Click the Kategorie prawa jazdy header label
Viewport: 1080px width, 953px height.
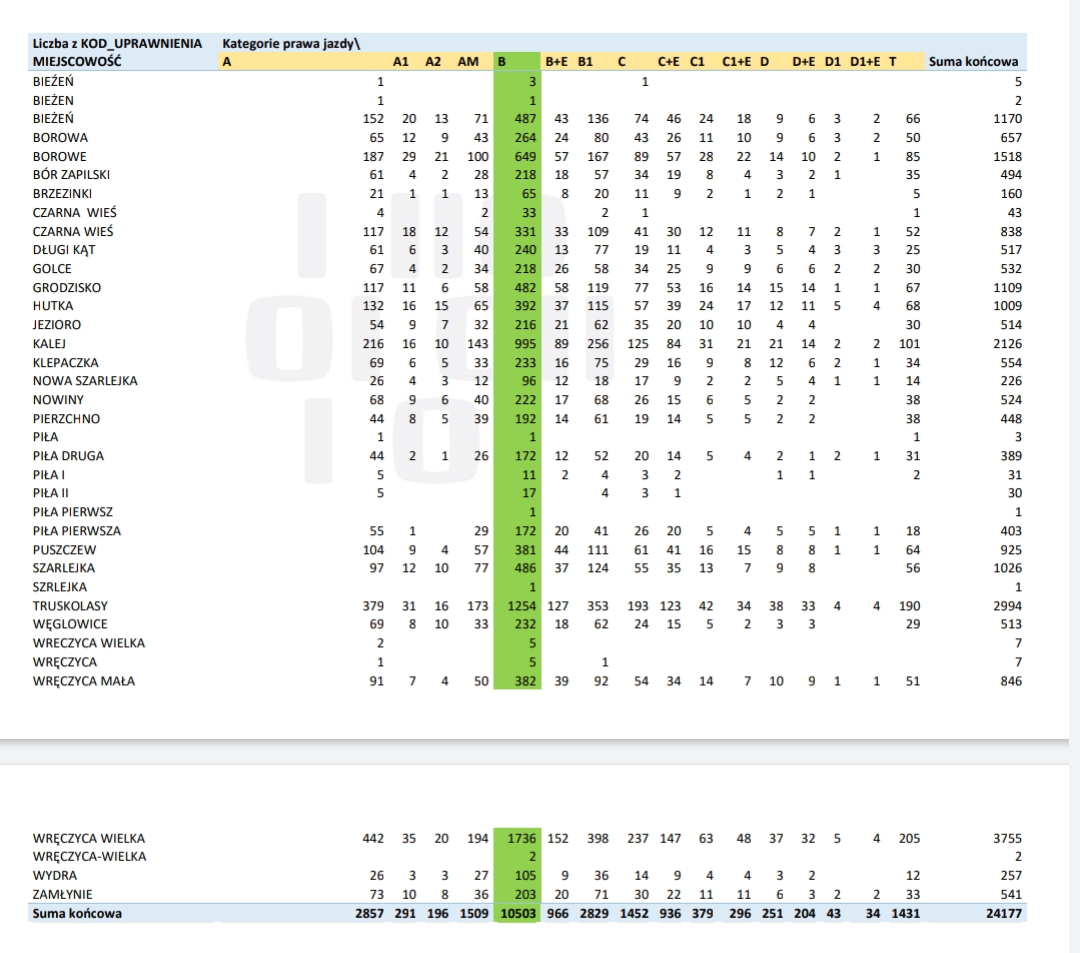pos(291,44)
